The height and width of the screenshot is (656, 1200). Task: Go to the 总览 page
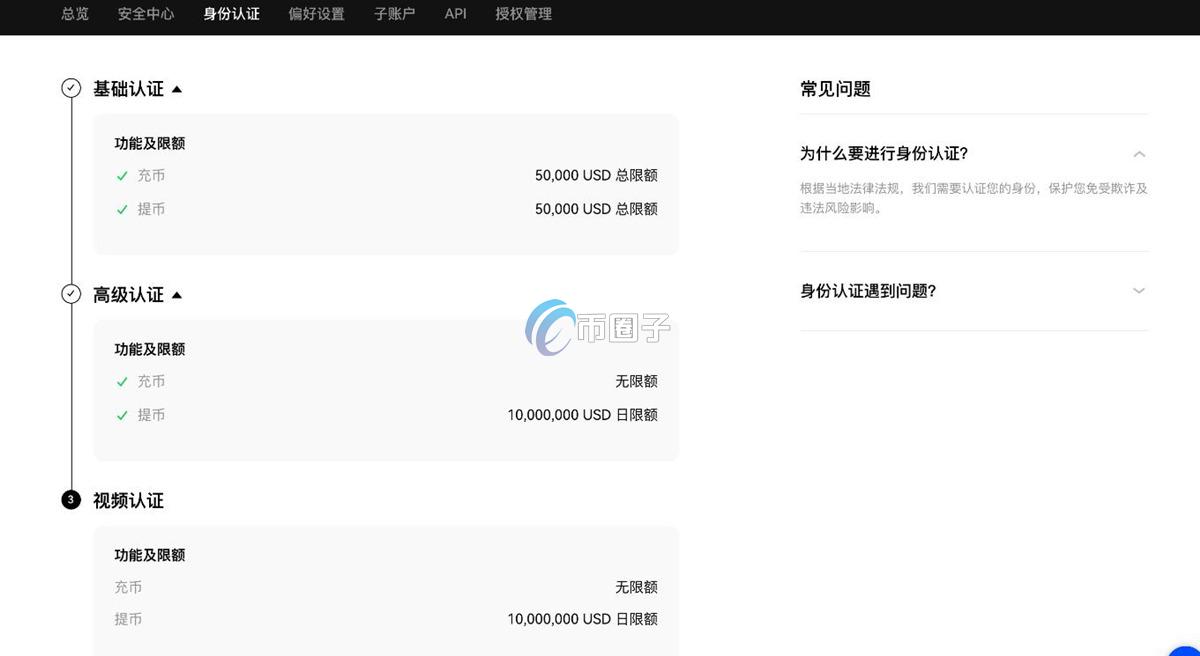pyautogui.click(x=73, y=14)
